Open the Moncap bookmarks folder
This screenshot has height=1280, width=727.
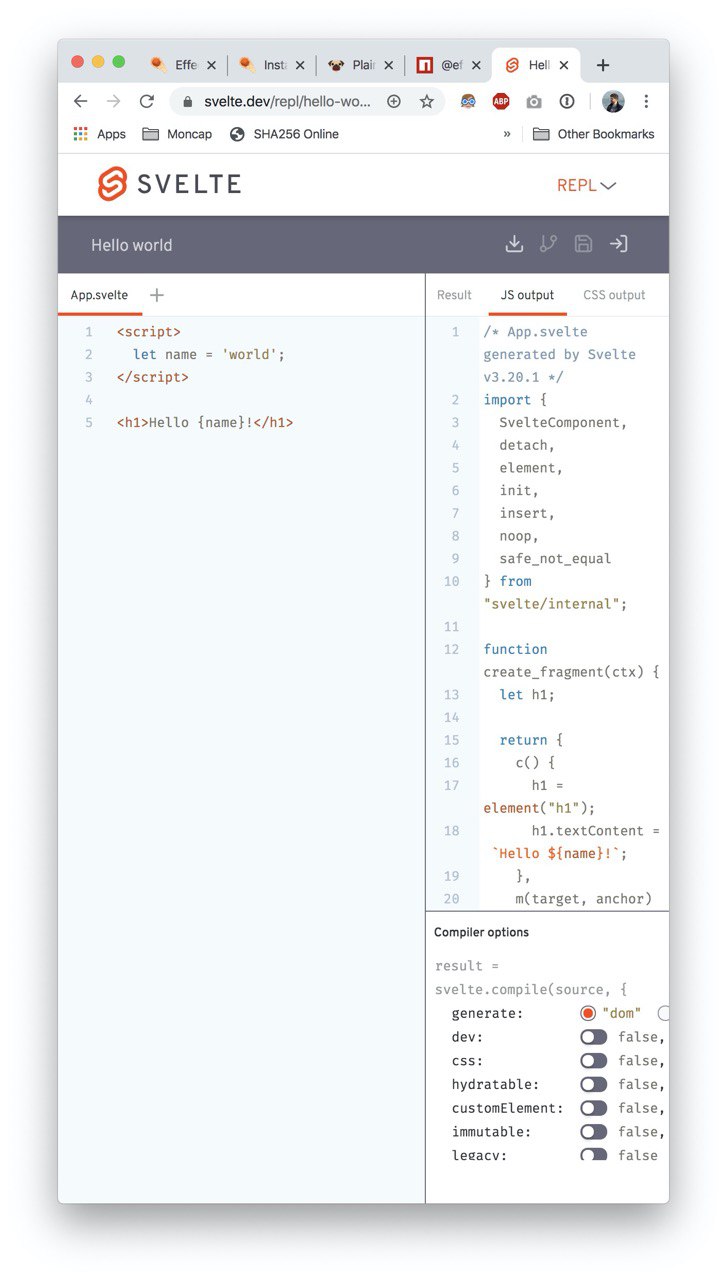click(177, 134)
